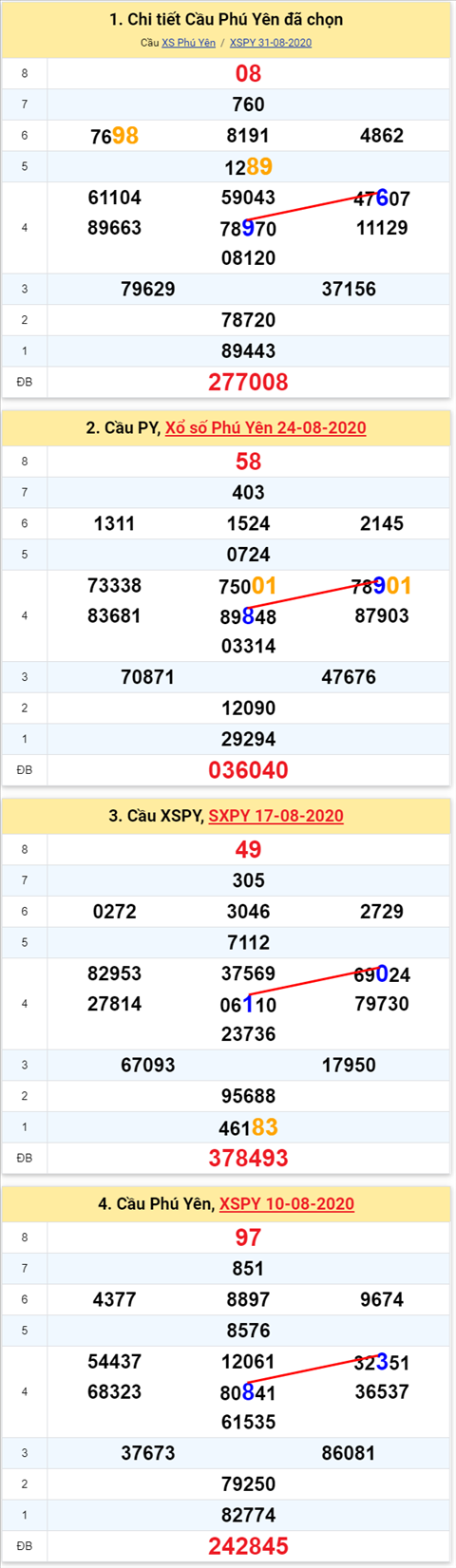Click the number 89848 with blue 8

click(x=248, y=616)
